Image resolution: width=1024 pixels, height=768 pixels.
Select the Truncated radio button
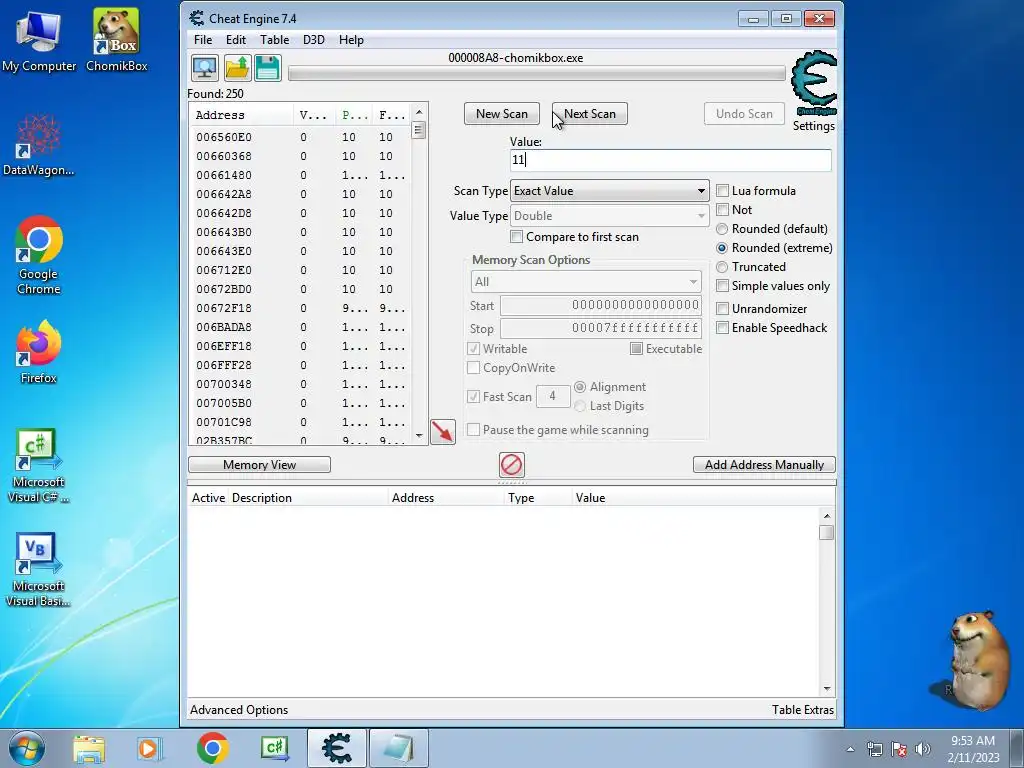pos(722,267)
